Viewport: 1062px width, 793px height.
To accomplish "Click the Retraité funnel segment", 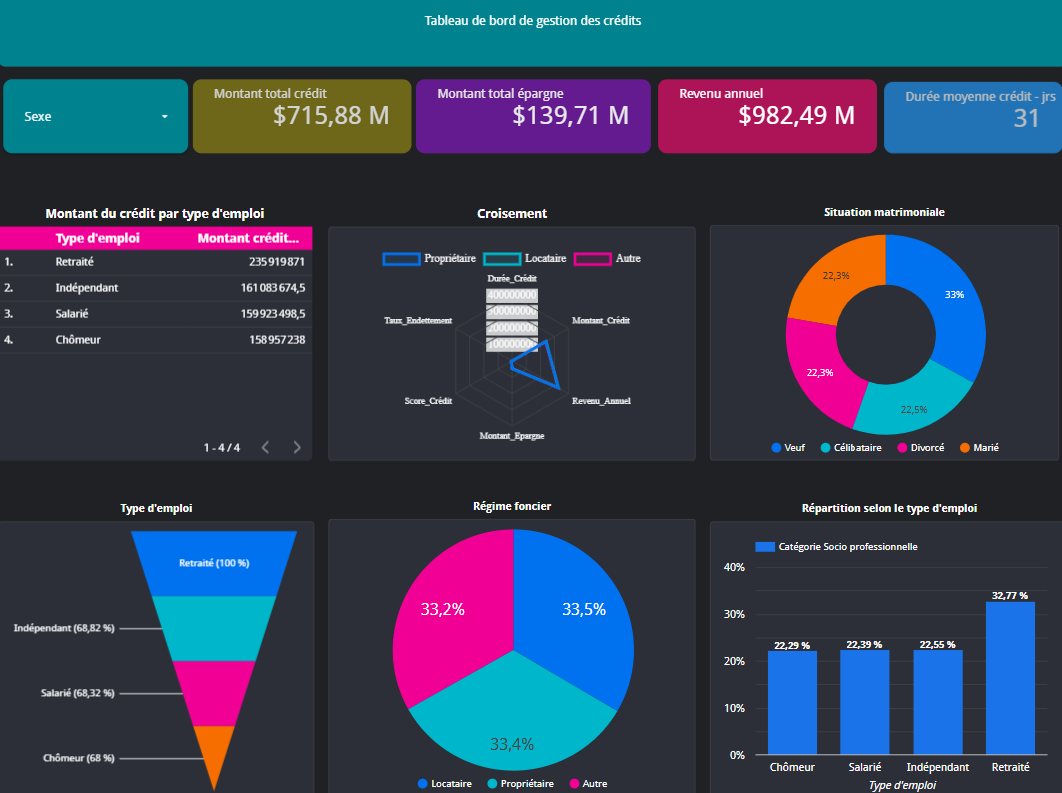I will [x=215, y=563].
